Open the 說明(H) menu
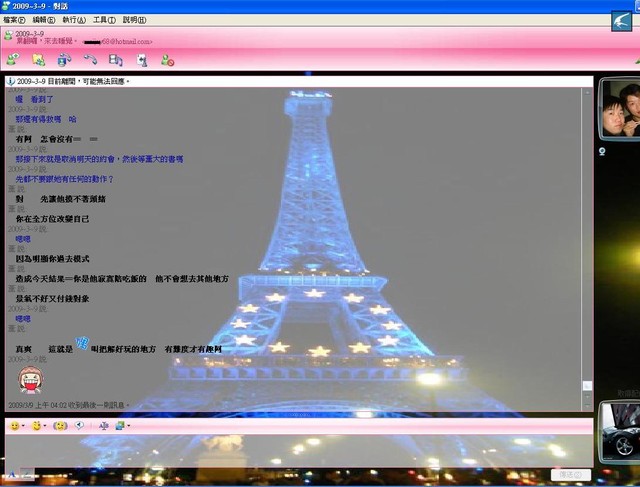Screen dimensions: 640x487 (134, 20)
